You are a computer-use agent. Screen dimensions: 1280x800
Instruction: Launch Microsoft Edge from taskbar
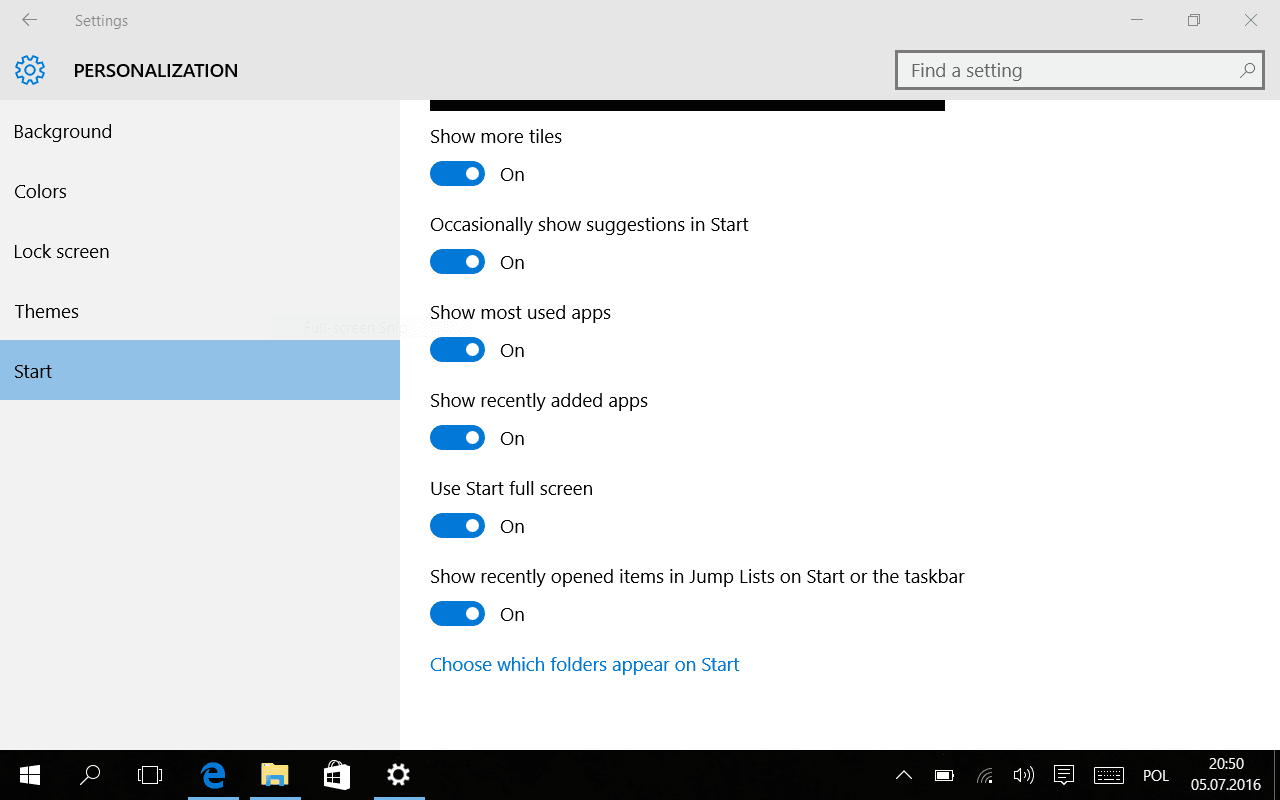tap(213, 775)
